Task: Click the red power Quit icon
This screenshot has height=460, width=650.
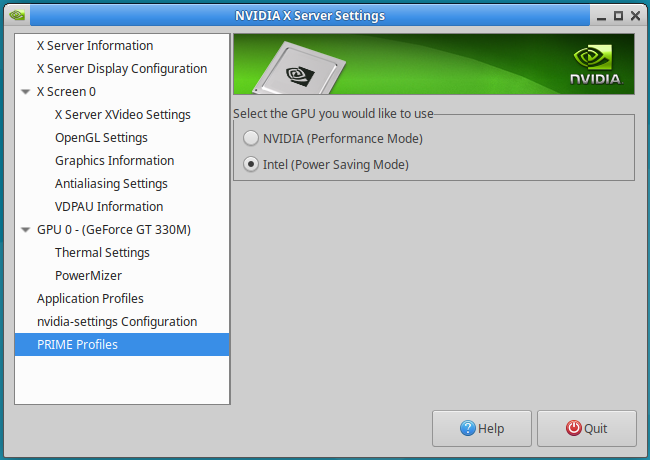Action: pos(574,428)
